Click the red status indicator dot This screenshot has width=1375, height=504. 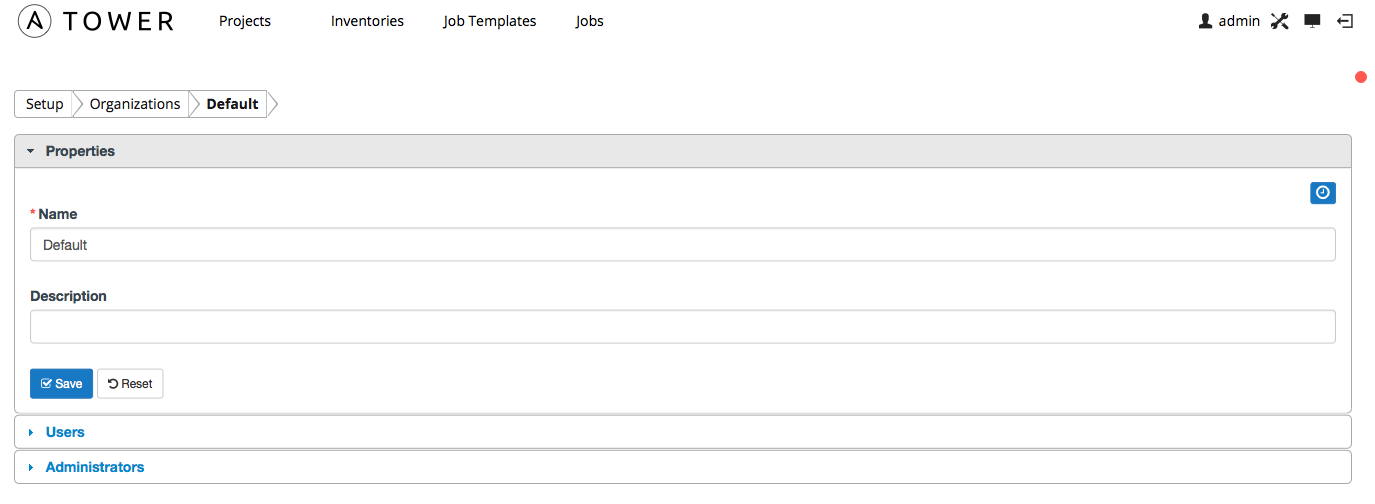point(1361,77)
